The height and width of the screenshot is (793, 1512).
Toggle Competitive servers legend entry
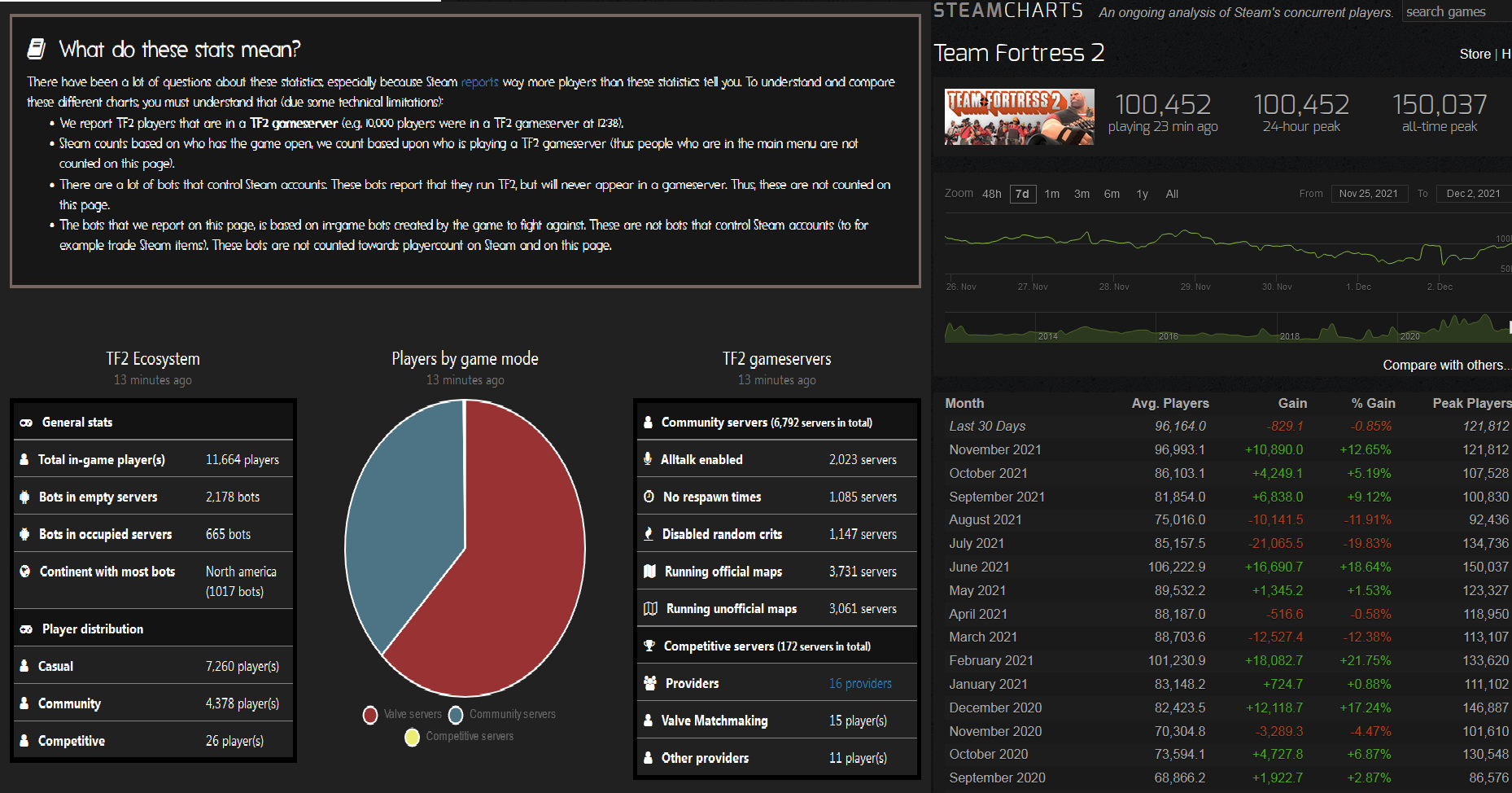click(x=460, y=736)
